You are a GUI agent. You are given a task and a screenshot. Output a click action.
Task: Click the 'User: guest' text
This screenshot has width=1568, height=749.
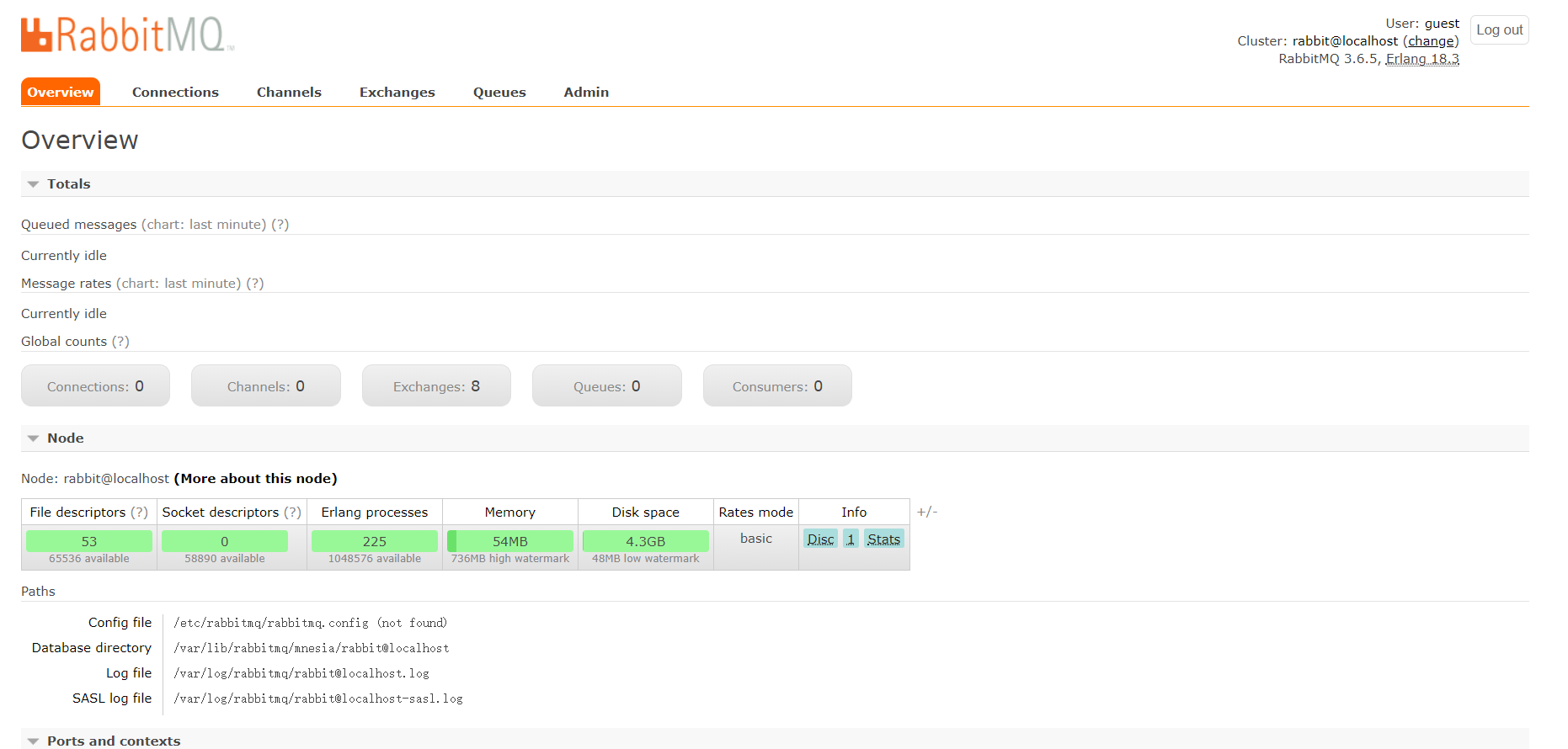[x=1422, y=24]
